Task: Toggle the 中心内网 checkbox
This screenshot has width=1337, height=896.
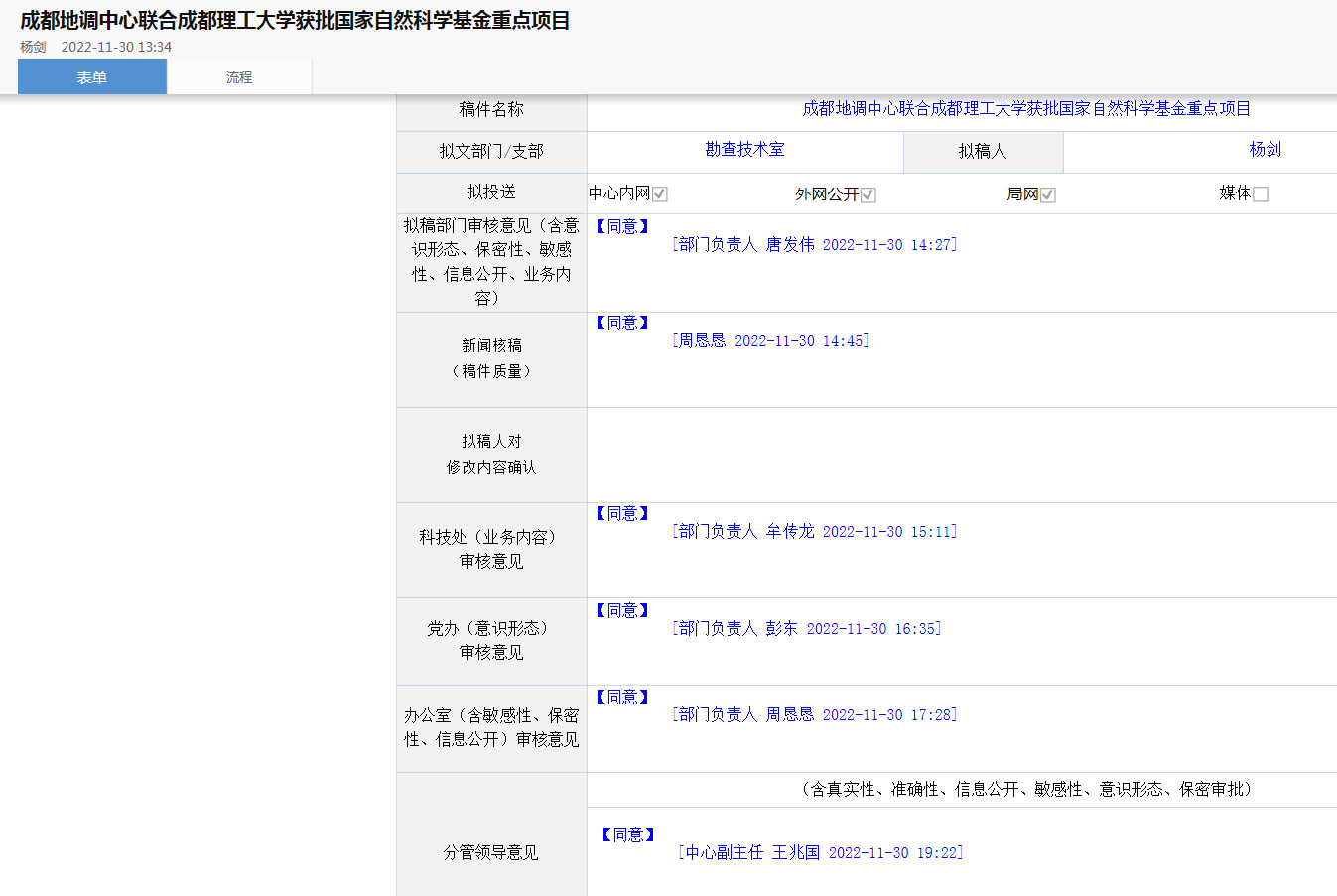Action: 660,194
